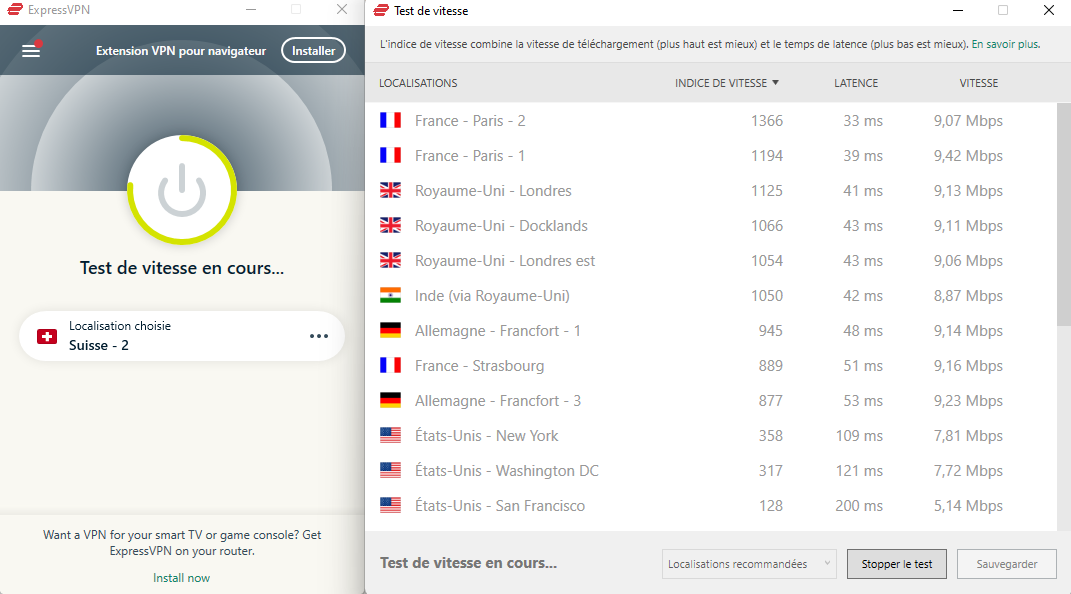1071x594 pixels.
Task: Click the UK flag next to Docklands
Action: (x=391, y=225)
